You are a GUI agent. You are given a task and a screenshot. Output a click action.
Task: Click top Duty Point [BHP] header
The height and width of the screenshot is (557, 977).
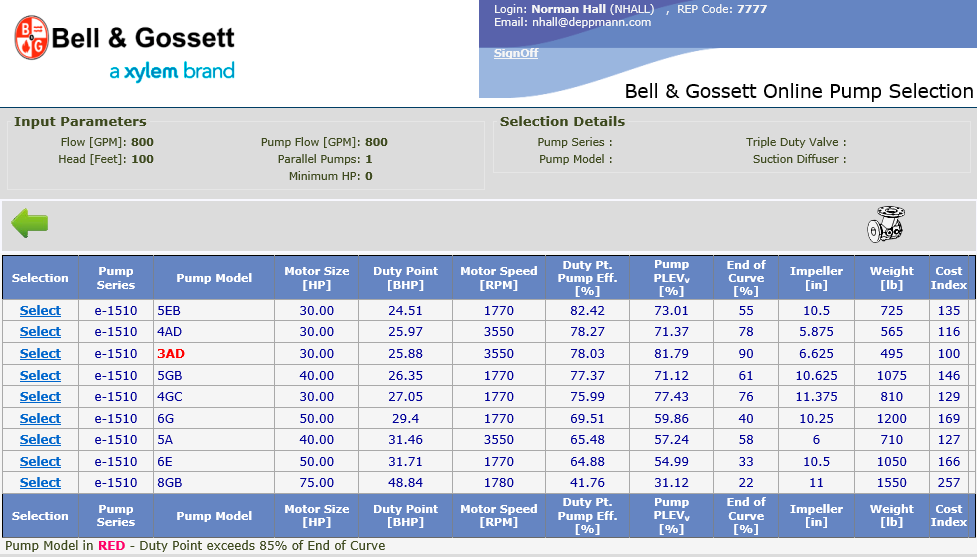(406, 278)
